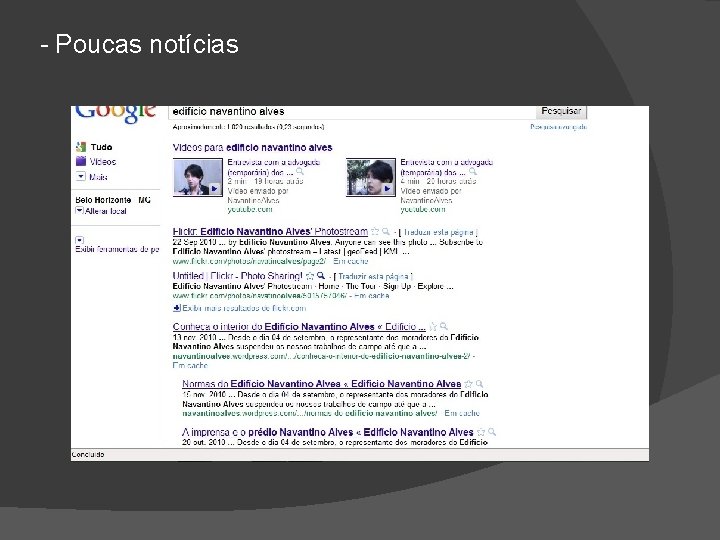Open first Entrevista com a advogada video link
The image size is (720, 540).
tap(274, 167)
